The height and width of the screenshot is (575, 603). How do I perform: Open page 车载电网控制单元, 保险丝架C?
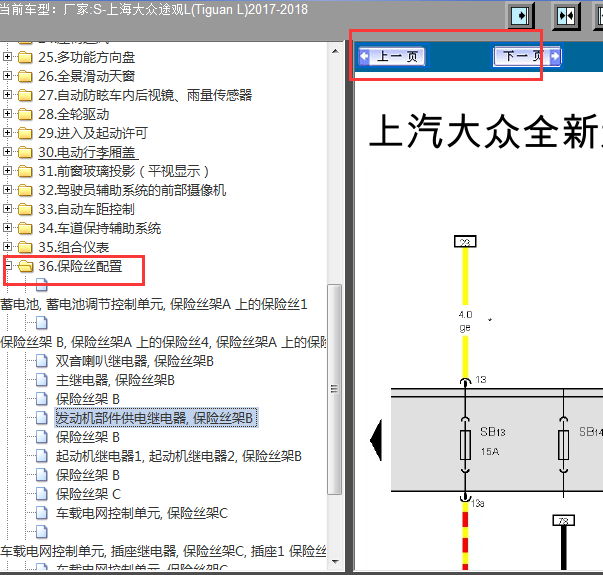142,513
